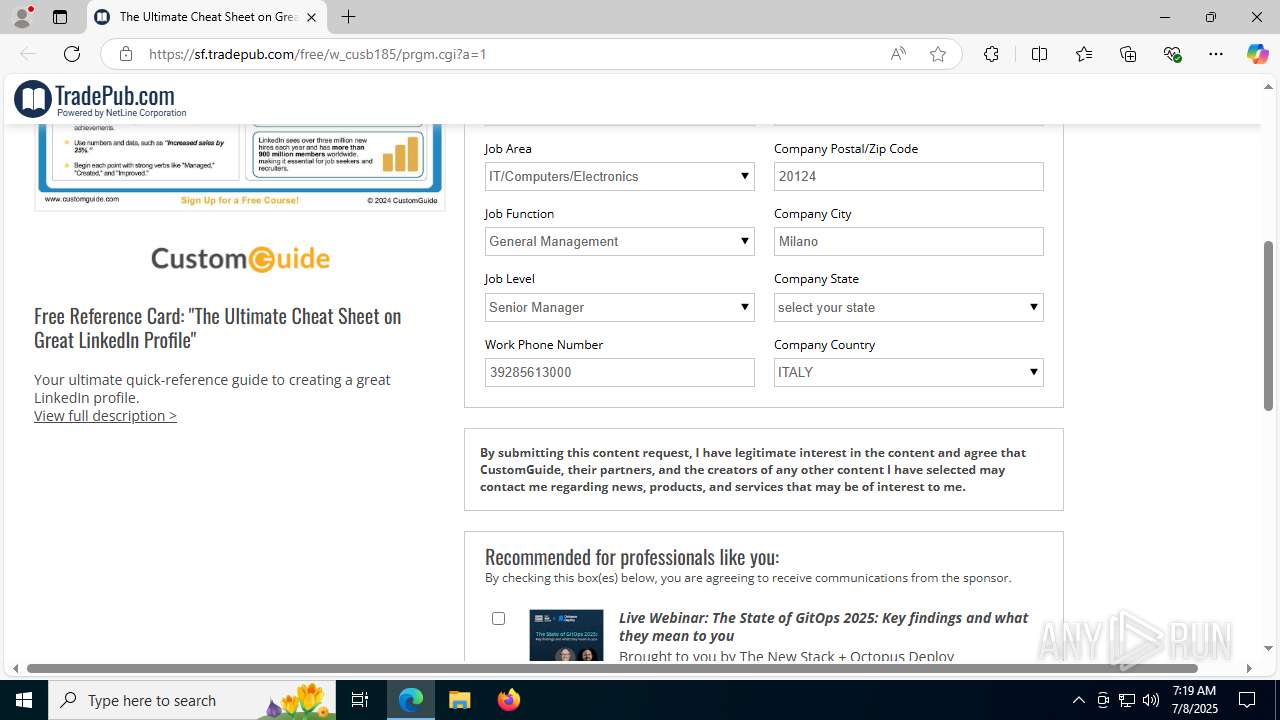
Task: Refresh the current page
Action: 72,54
